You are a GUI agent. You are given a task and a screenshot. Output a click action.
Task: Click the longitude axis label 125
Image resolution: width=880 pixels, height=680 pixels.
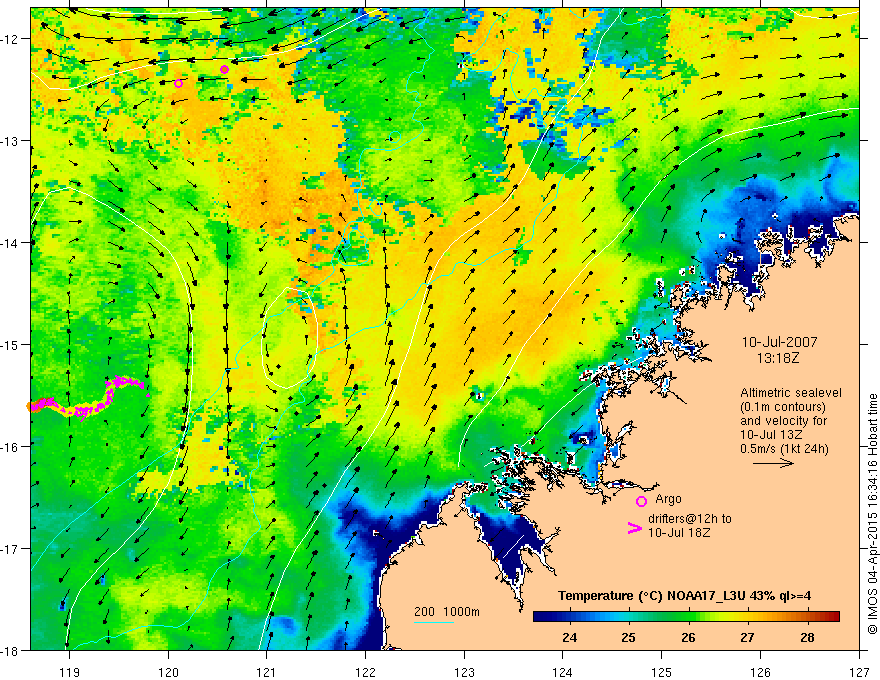[662, 672]
